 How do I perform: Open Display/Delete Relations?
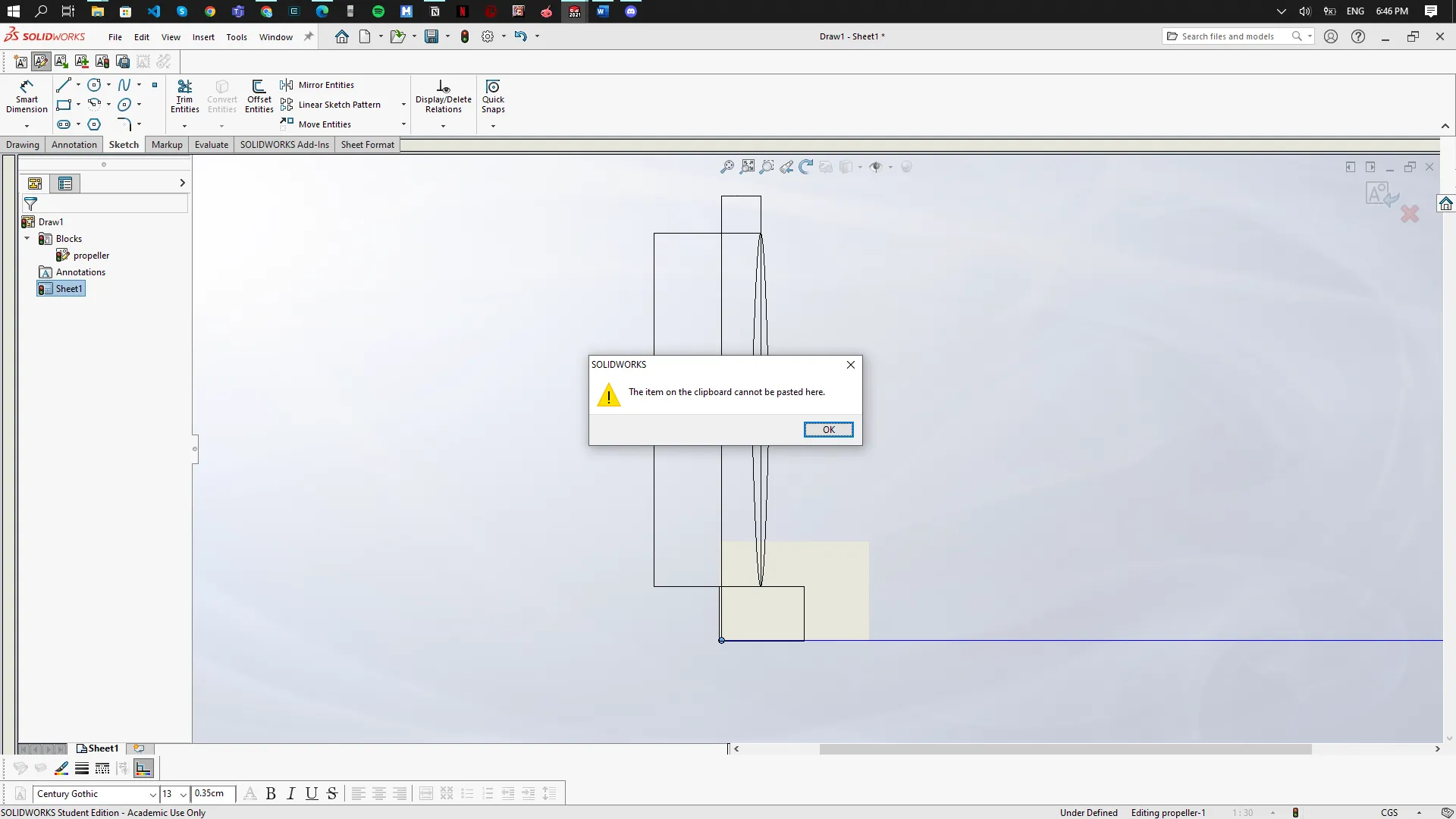(444, 96)
